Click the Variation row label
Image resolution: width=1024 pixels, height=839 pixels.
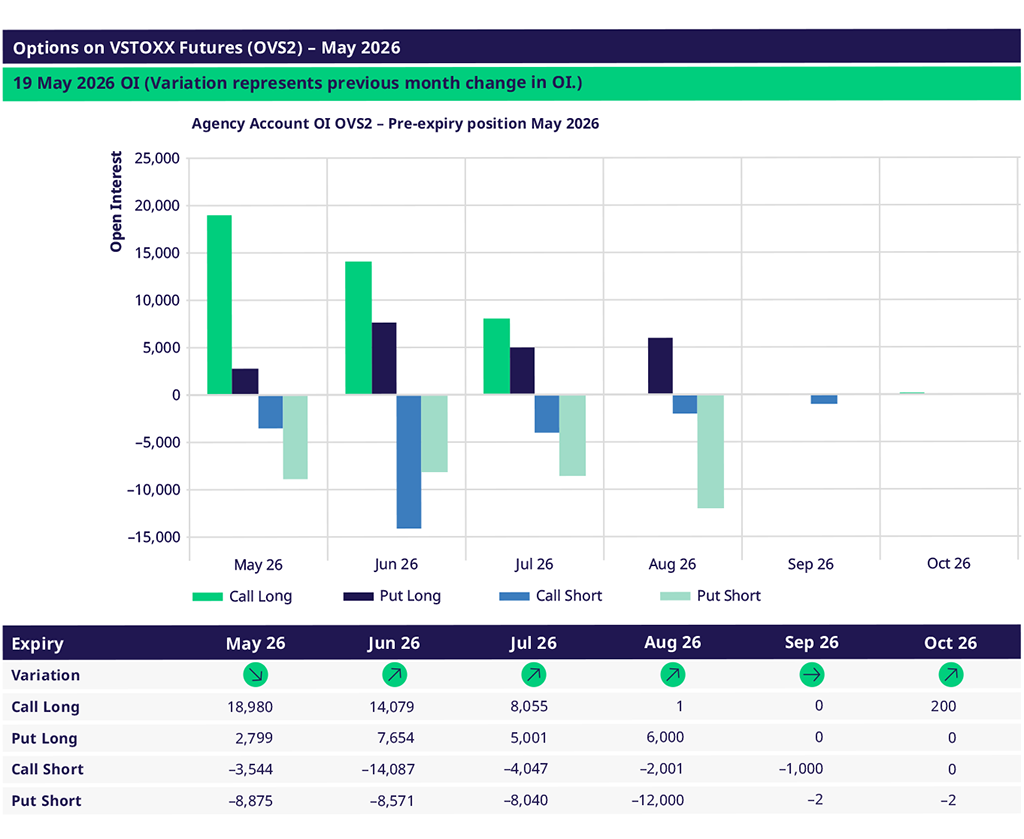[46, 676]
